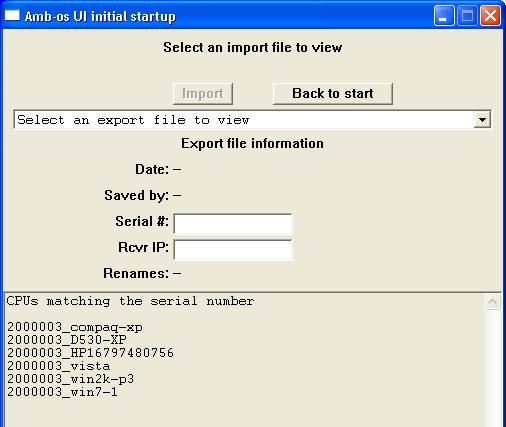Select the 2000003_compaq-xp entry
Image resolution: width=506 pixels, height=427 pixels.
pyautogui.click(x=75, y=327)
